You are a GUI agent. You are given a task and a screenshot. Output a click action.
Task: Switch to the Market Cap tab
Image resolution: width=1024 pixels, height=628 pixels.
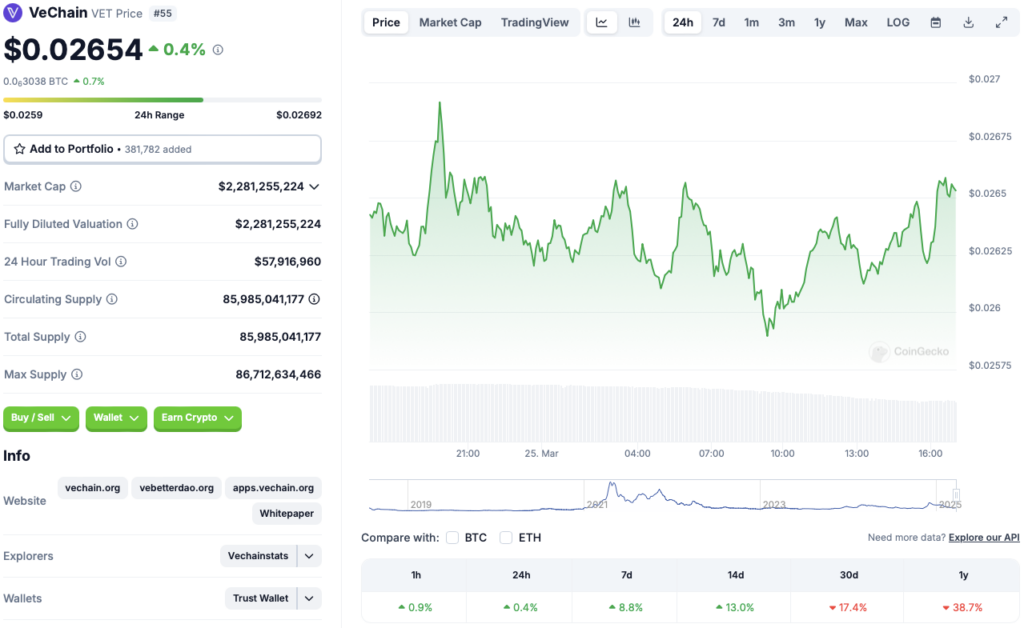(450, 22)
